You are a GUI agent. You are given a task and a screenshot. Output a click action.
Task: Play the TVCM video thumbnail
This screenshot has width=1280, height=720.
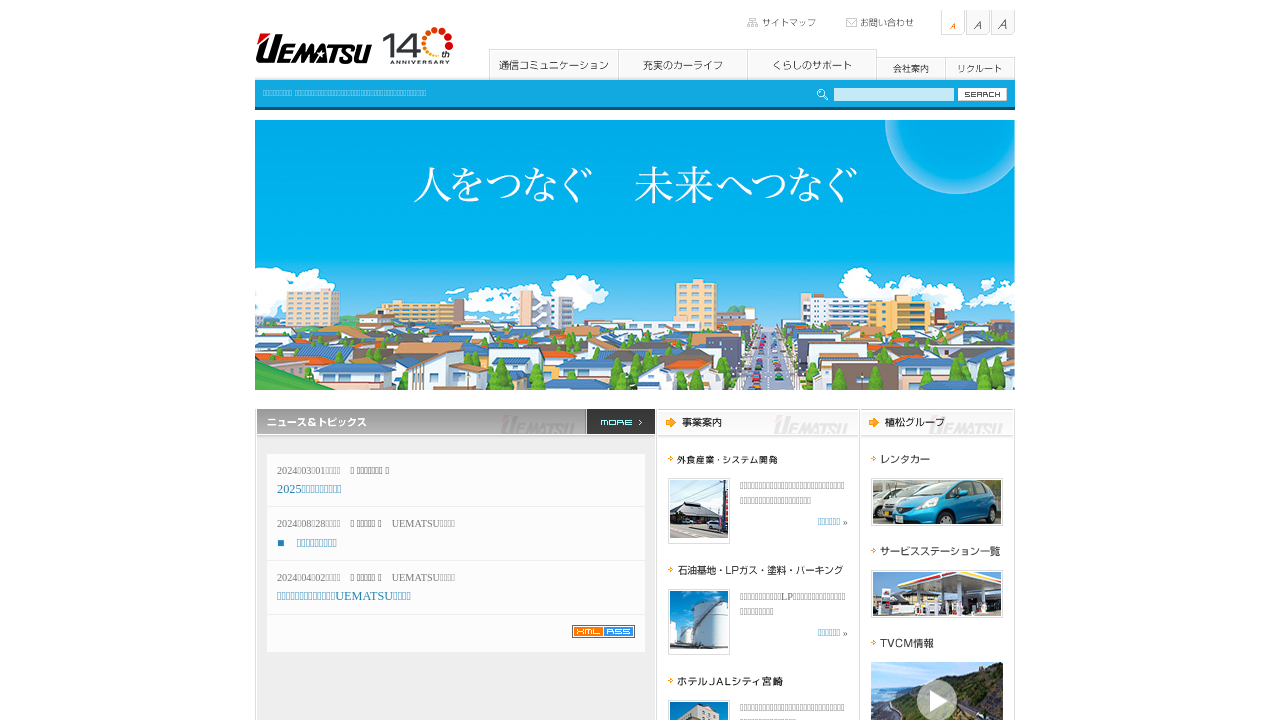[x=936, y=698]
